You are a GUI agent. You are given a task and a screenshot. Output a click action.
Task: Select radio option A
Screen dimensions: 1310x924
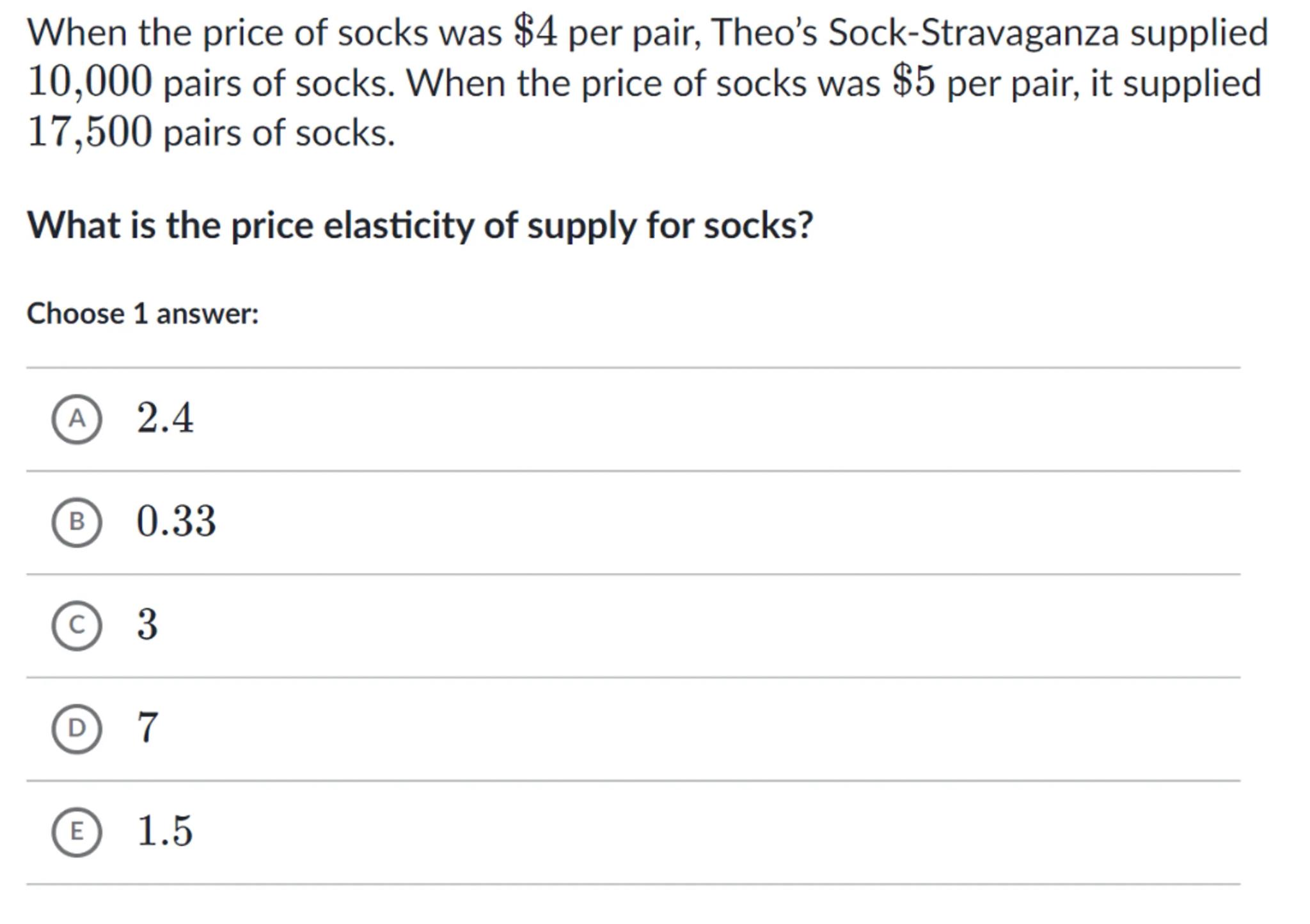coord(77,419)
